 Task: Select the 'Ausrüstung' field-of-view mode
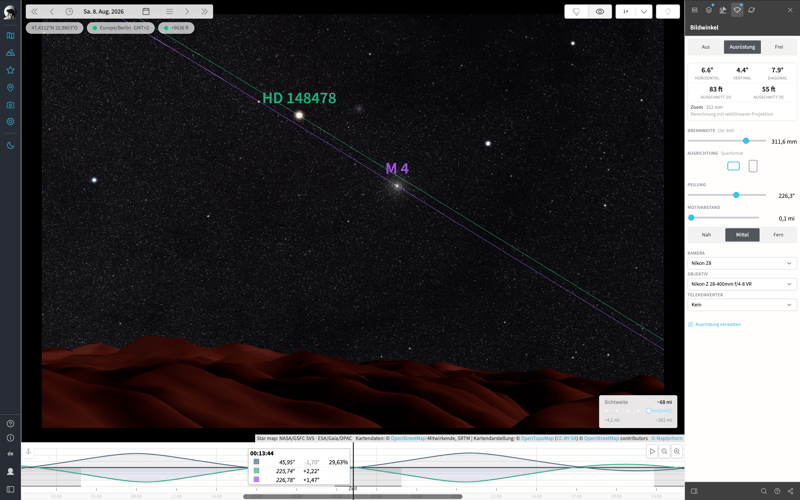742,47
